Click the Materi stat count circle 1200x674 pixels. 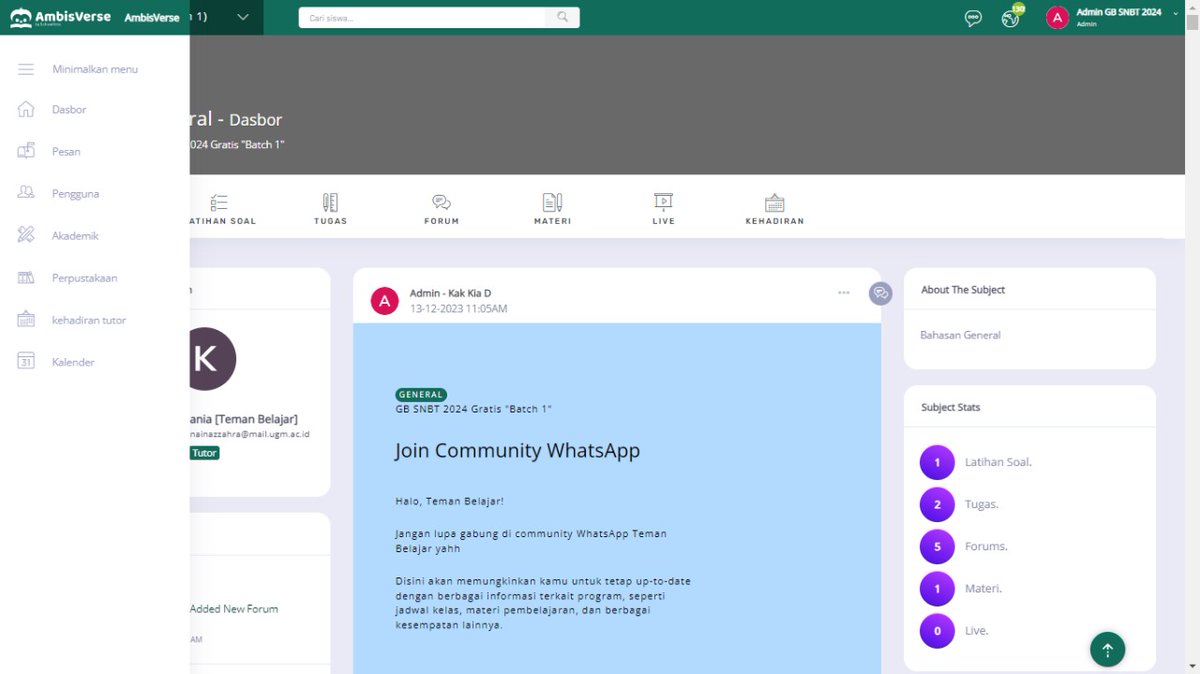tap(937, 588)
